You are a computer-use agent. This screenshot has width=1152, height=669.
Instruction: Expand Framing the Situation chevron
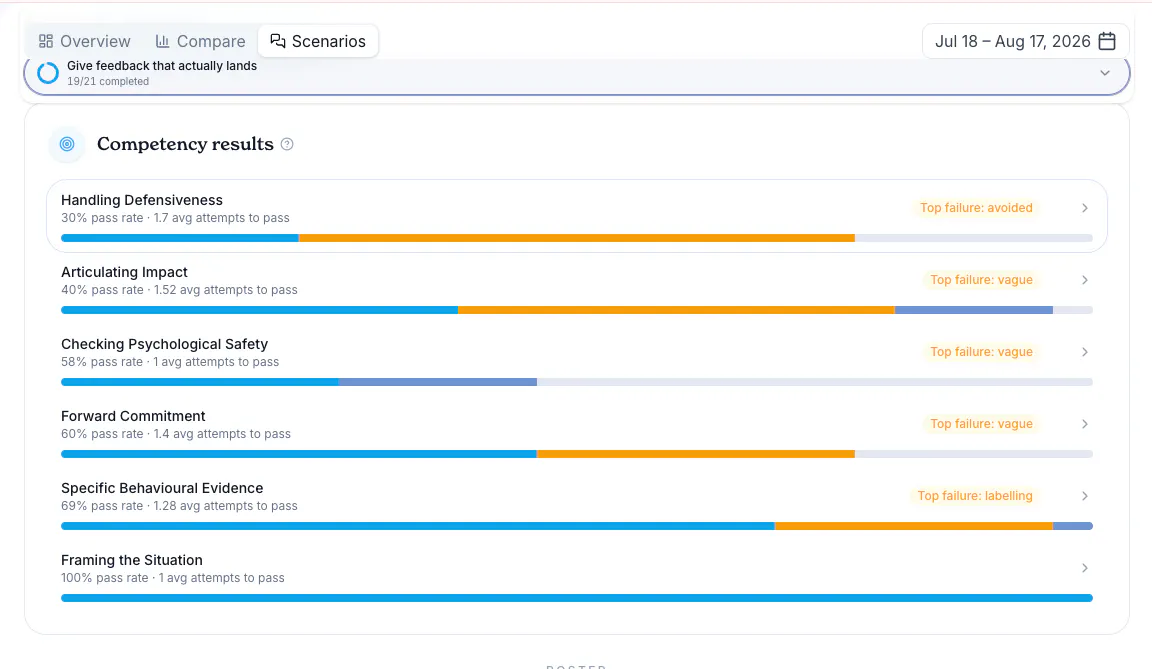pos(1084,568)
